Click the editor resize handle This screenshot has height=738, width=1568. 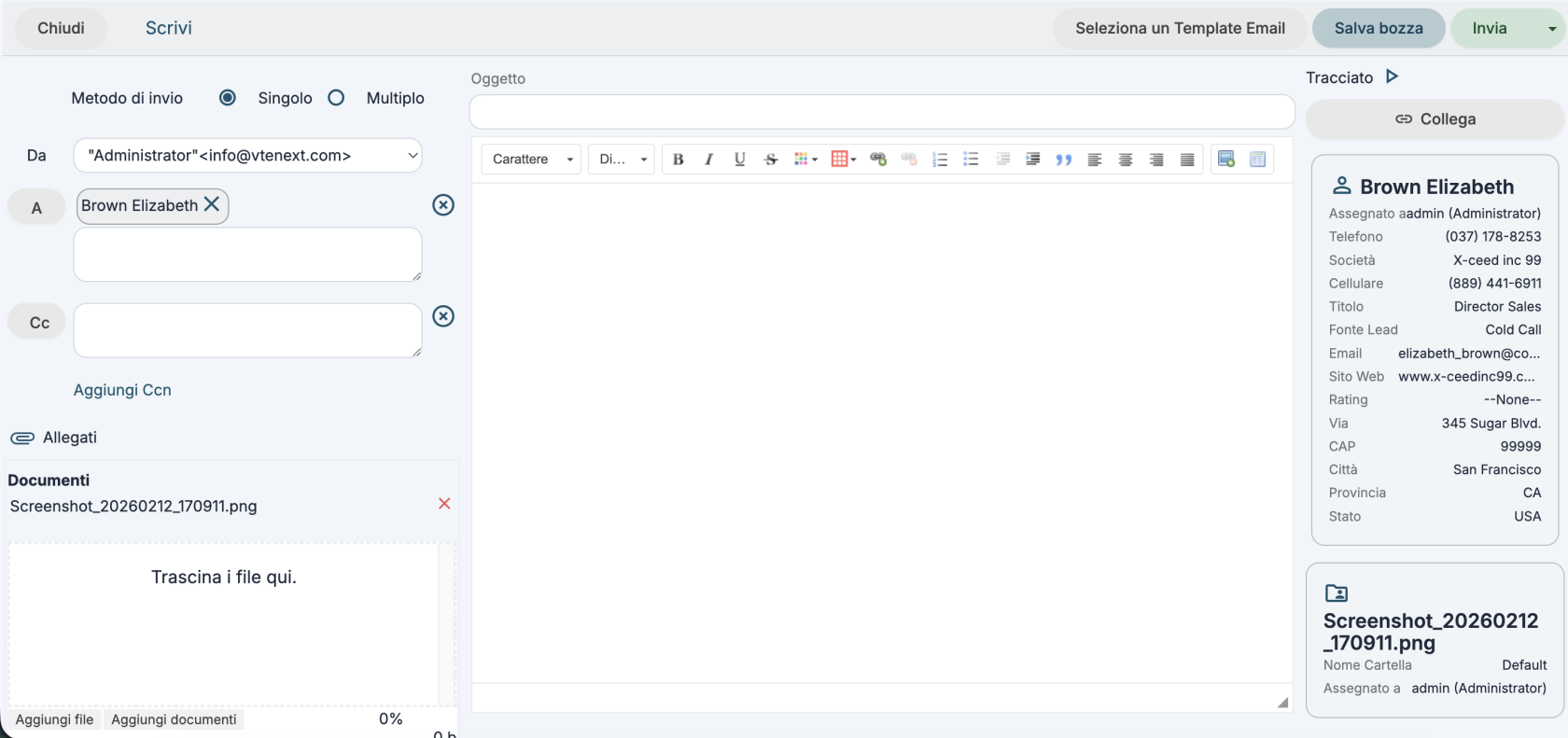pos(1283,702)
